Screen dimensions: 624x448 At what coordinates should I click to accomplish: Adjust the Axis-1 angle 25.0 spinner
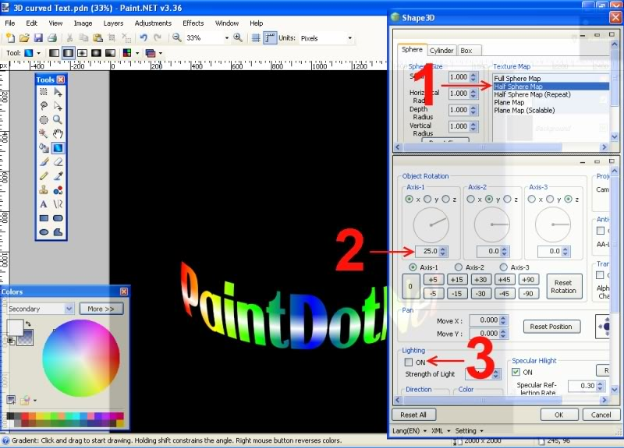(x=443, y=251)
